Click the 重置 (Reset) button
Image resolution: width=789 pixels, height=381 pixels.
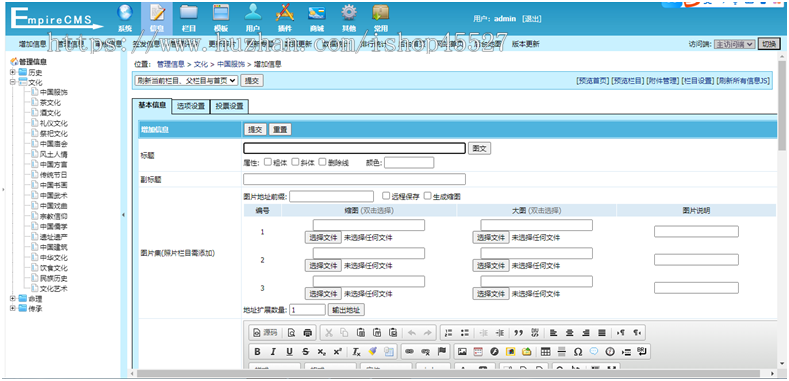click(280, 129)
